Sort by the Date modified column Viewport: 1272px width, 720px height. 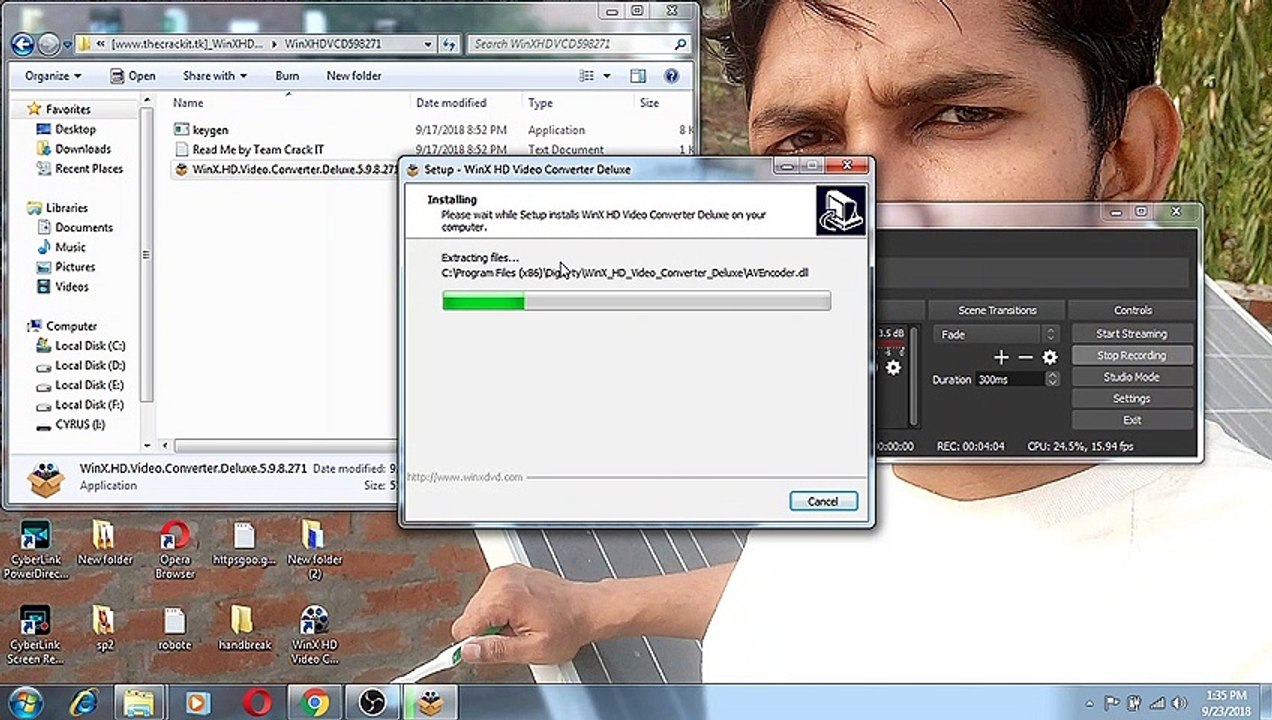pyautogui.click(x=451, y=103)
